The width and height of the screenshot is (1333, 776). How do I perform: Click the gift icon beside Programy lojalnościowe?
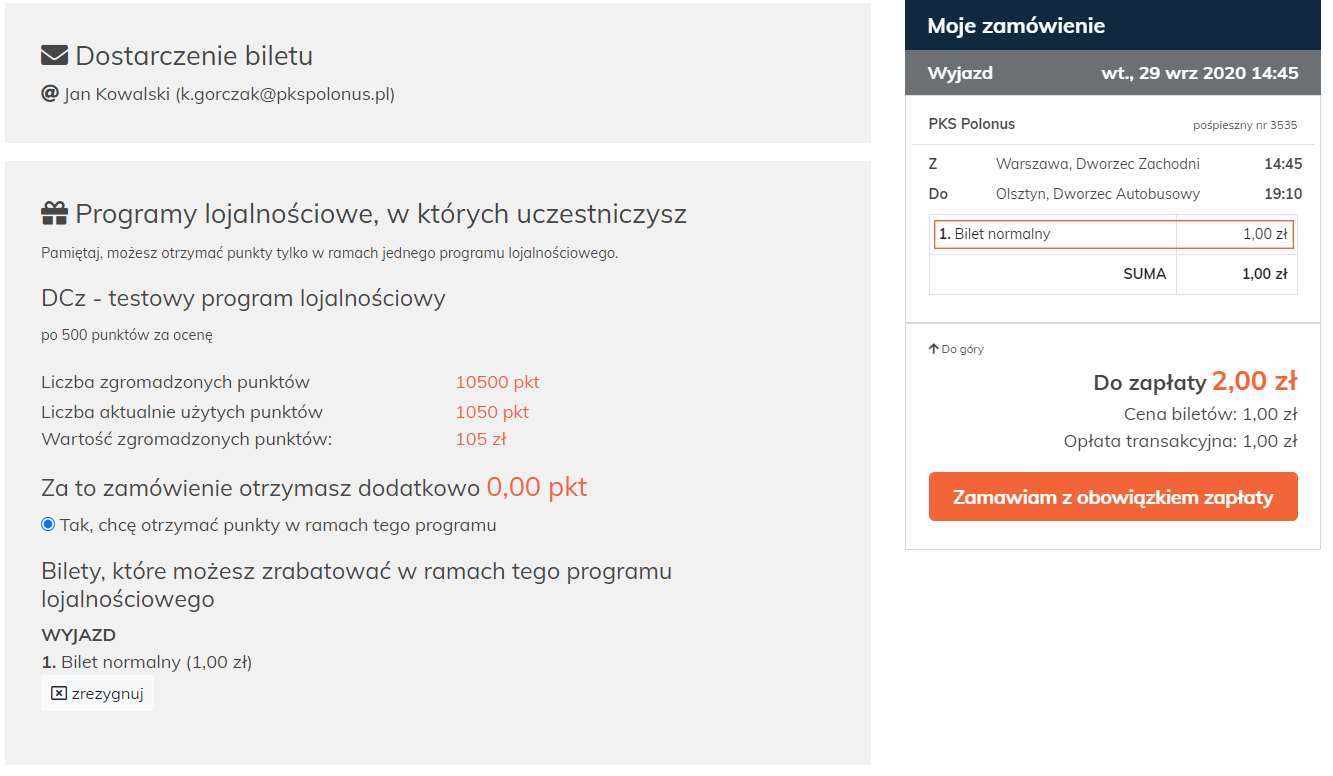(x=54, y=214)
